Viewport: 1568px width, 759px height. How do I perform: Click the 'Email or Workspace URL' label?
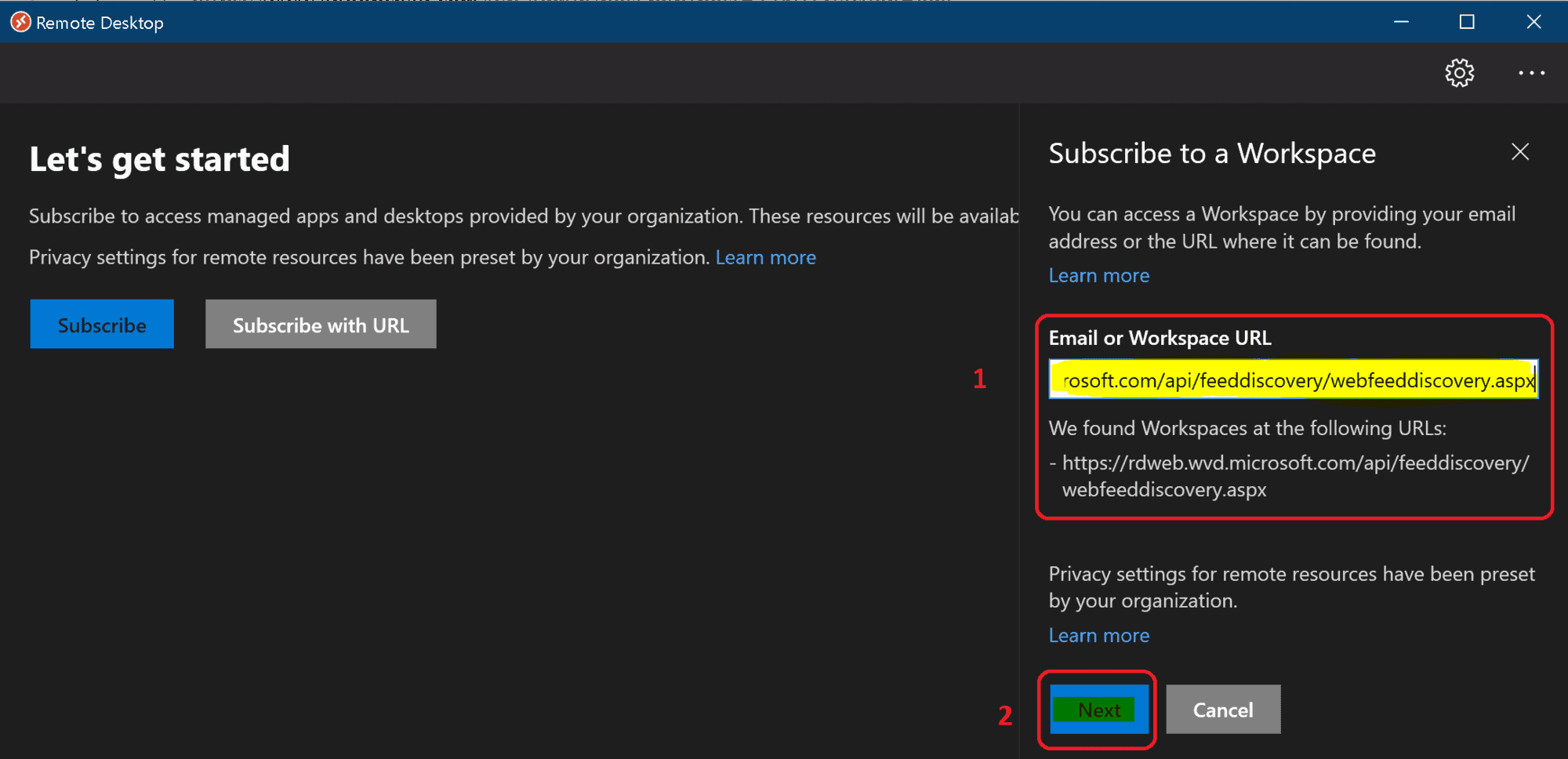(1160, 338)
